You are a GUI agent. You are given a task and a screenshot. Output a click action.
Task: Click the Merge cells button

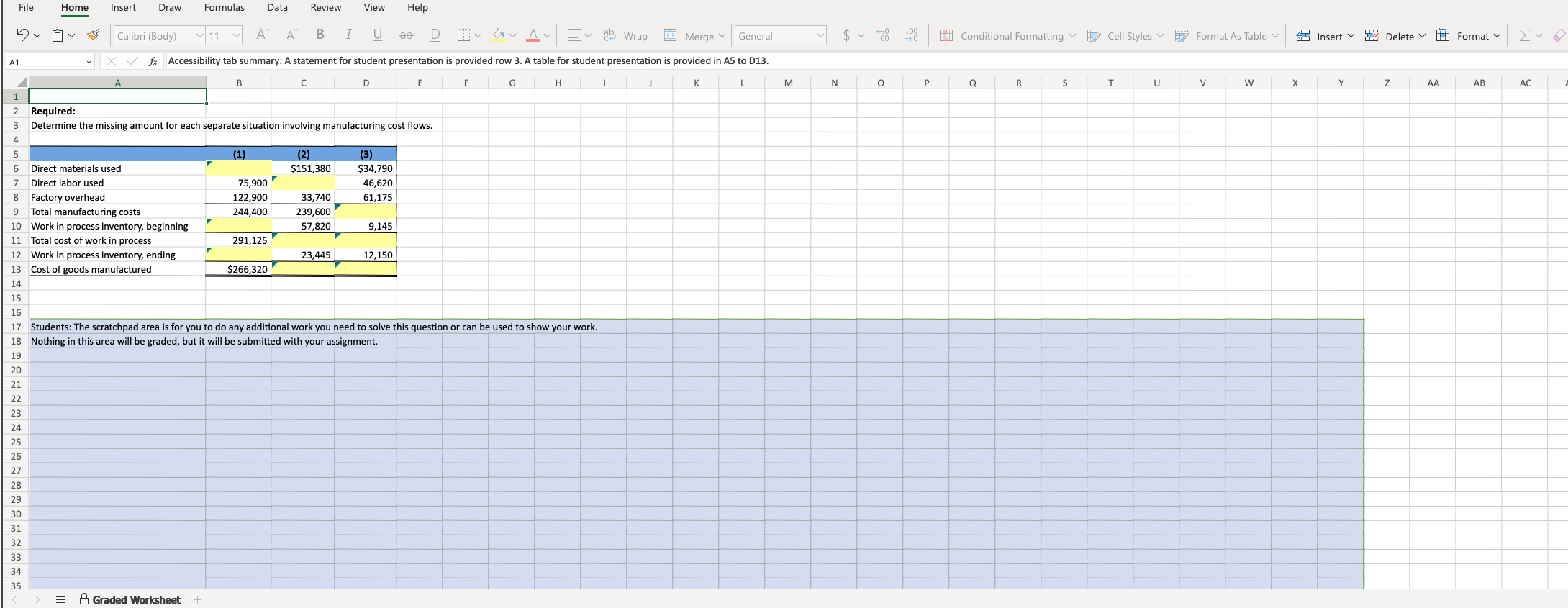pyautogui.click(x=689, y=35)
